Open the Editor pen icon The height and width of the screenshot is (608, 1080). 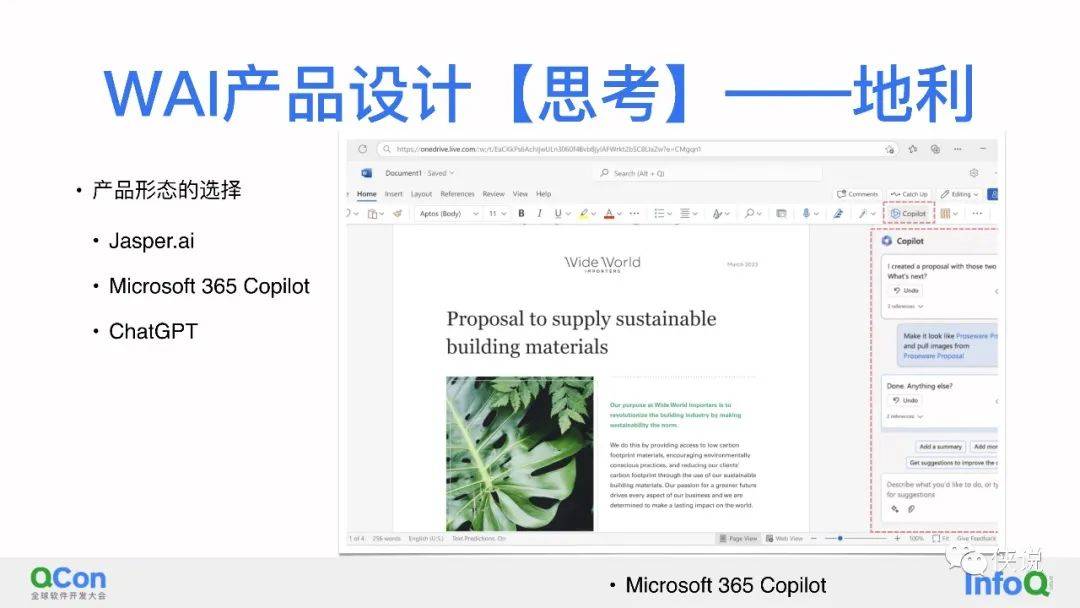(x=838, y=213)
